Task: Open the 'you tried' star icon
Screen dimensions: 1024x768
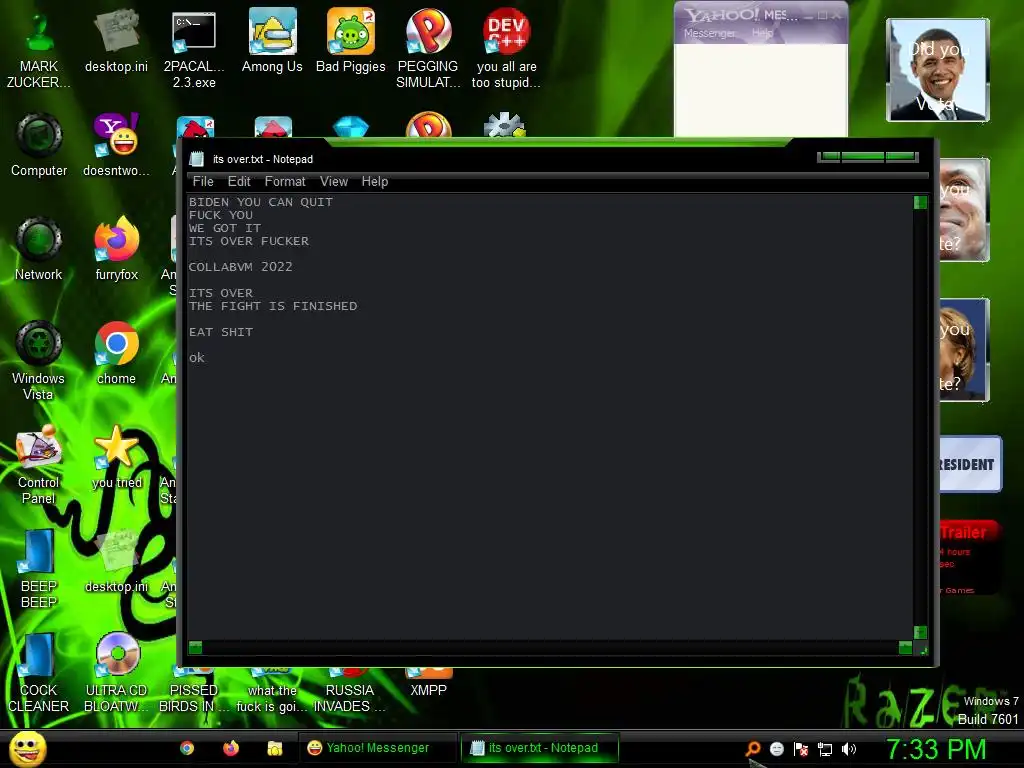Action: point(116,458)
